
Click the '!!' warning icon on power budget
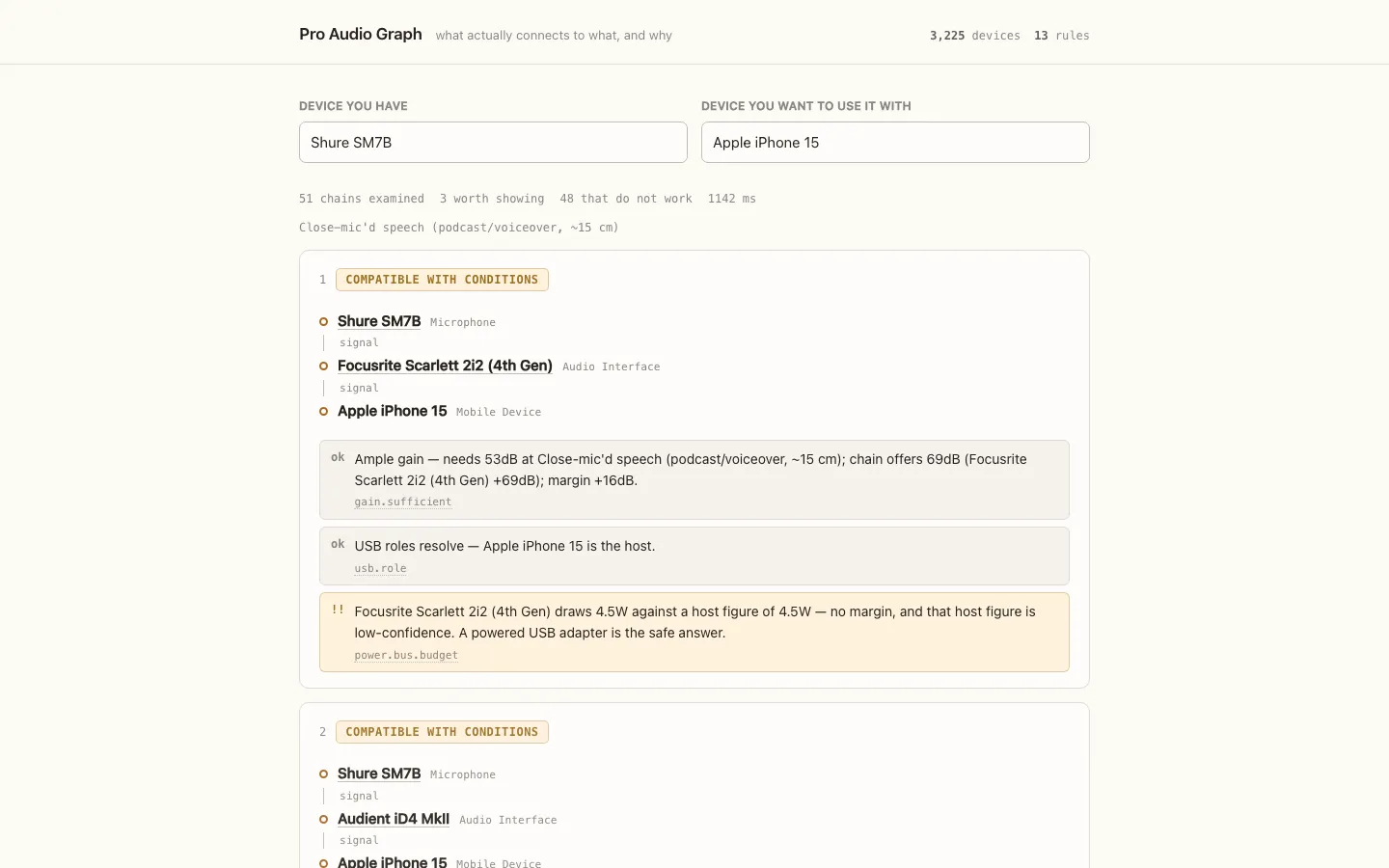pyautogui.click(x=338, y=610)
